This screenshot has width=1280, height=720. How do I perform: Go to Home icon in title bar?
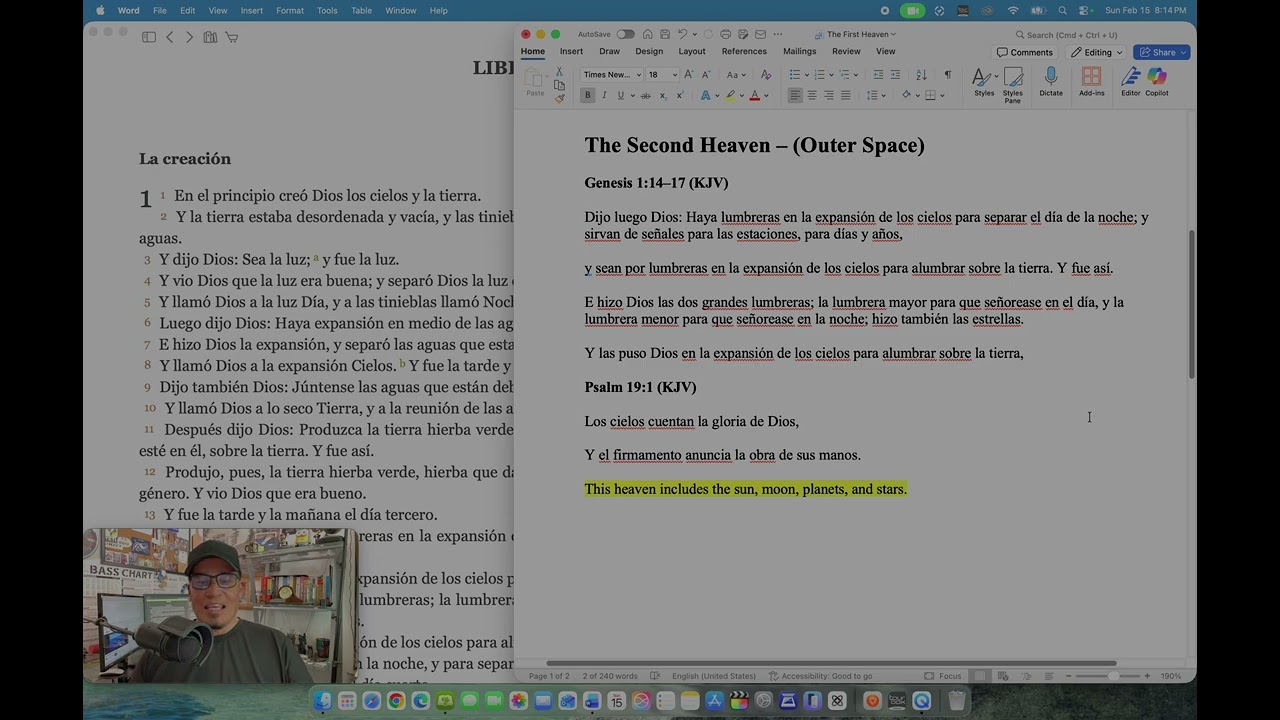pyautogui.click(x=648, y=34)
